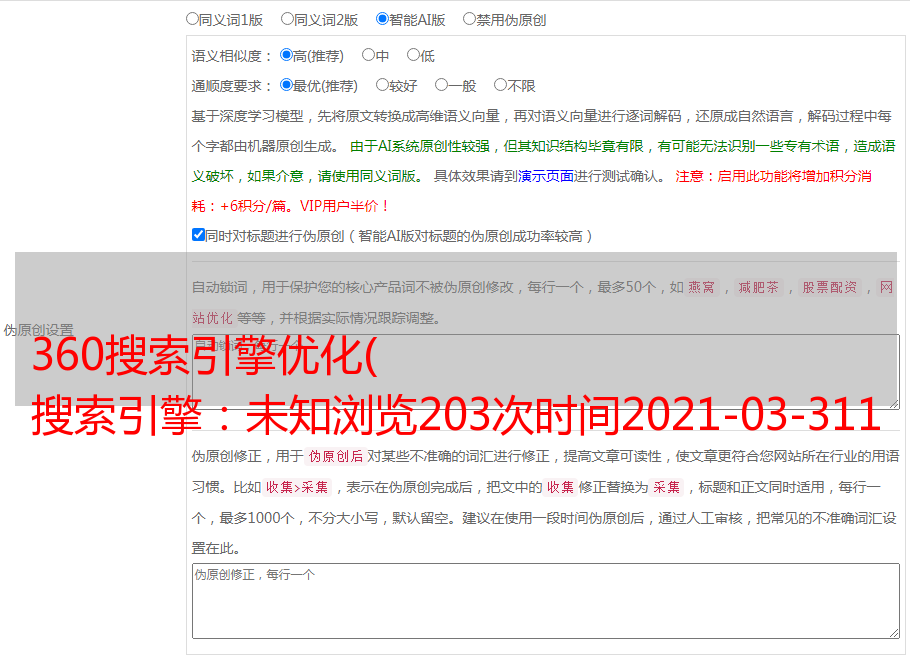Toggle 同时对标题进行伪原创 checkbox
This screenshot has width=911, height=658.
click(x=198, y=235)
